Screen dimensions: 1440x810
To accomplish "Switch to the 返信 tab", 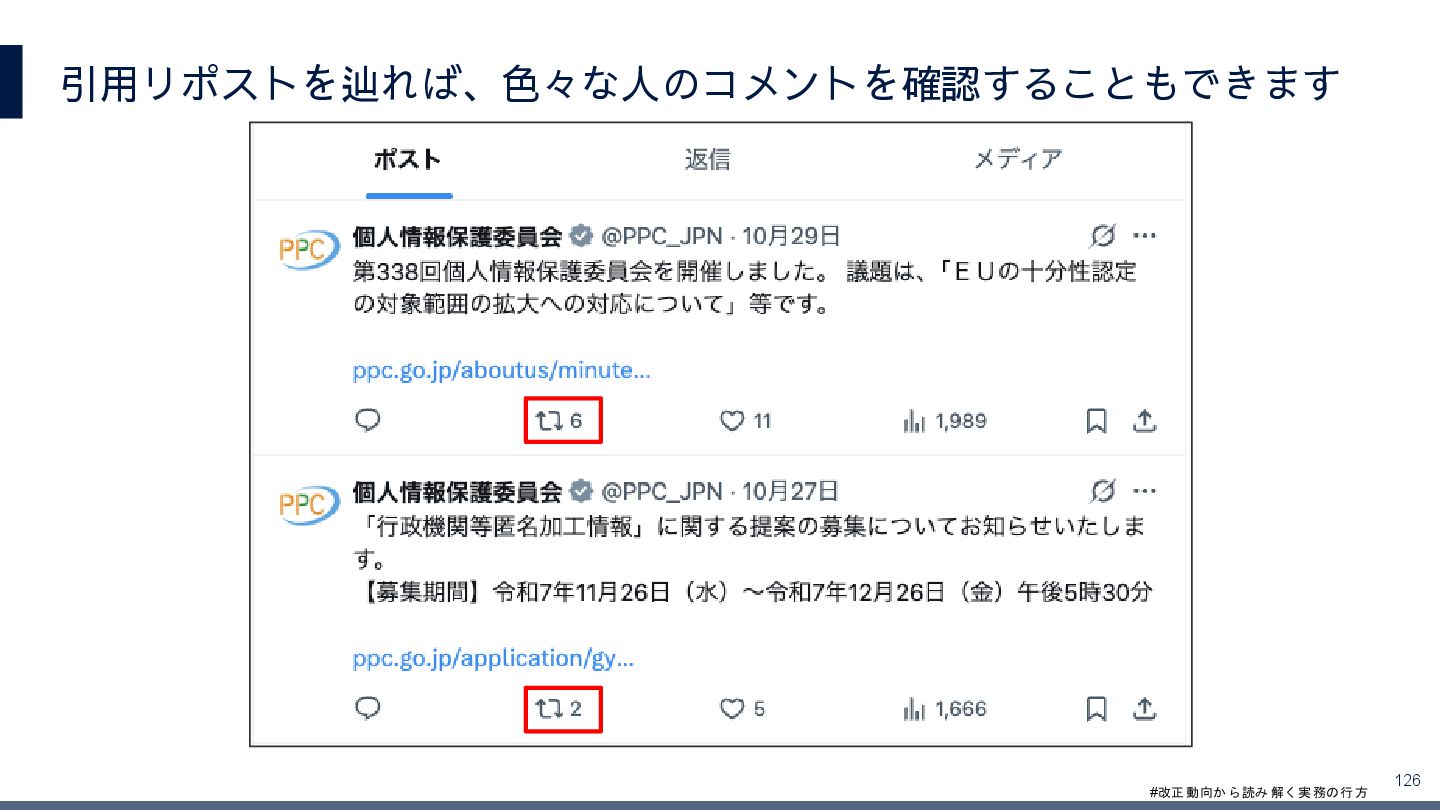I will click(x=707, y=160).
